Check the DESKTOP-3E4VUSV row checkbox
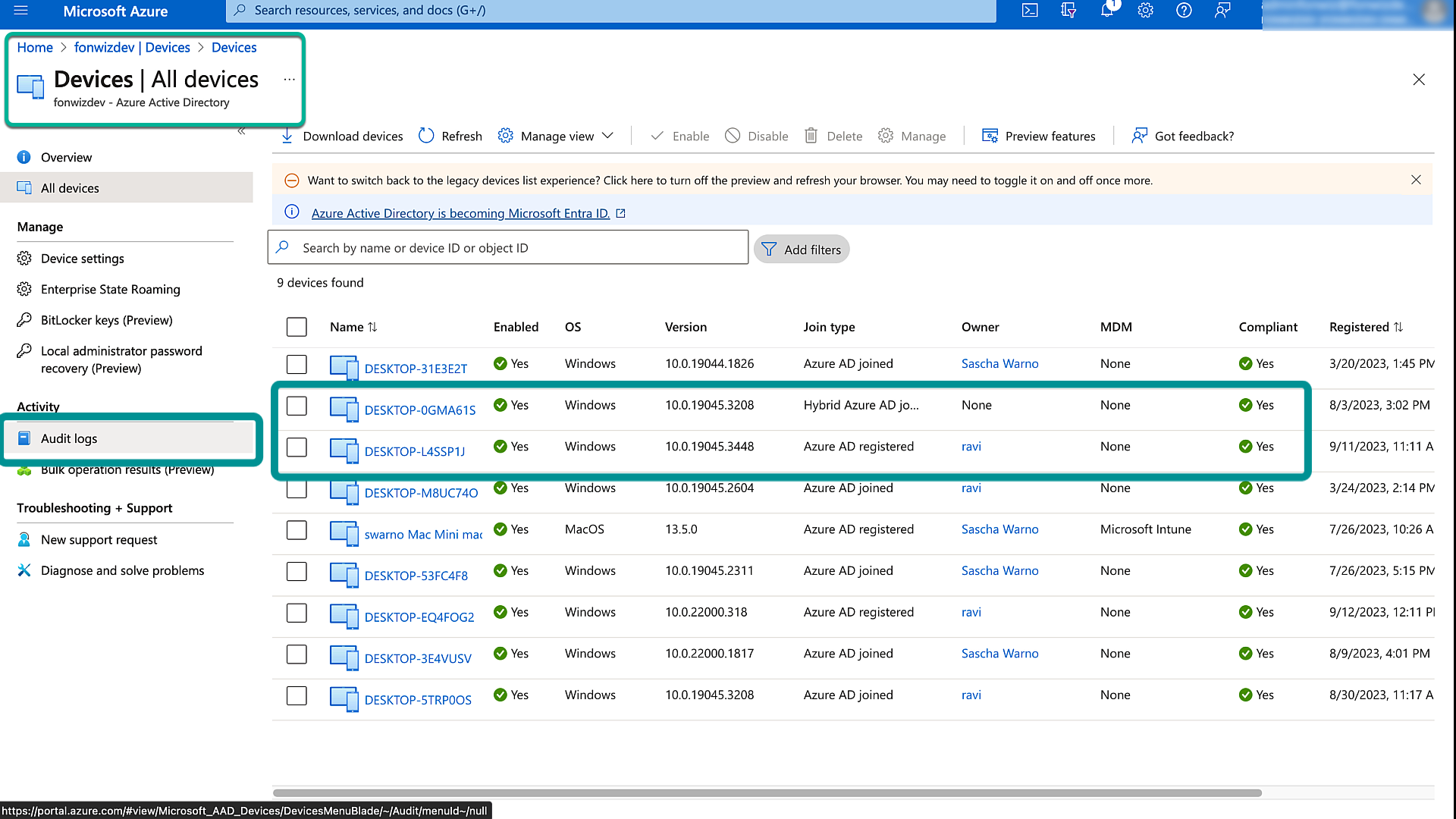Image resolution: width=1456 pixels, height=819 pixels. pyautogui.click(x=297, y=654)
